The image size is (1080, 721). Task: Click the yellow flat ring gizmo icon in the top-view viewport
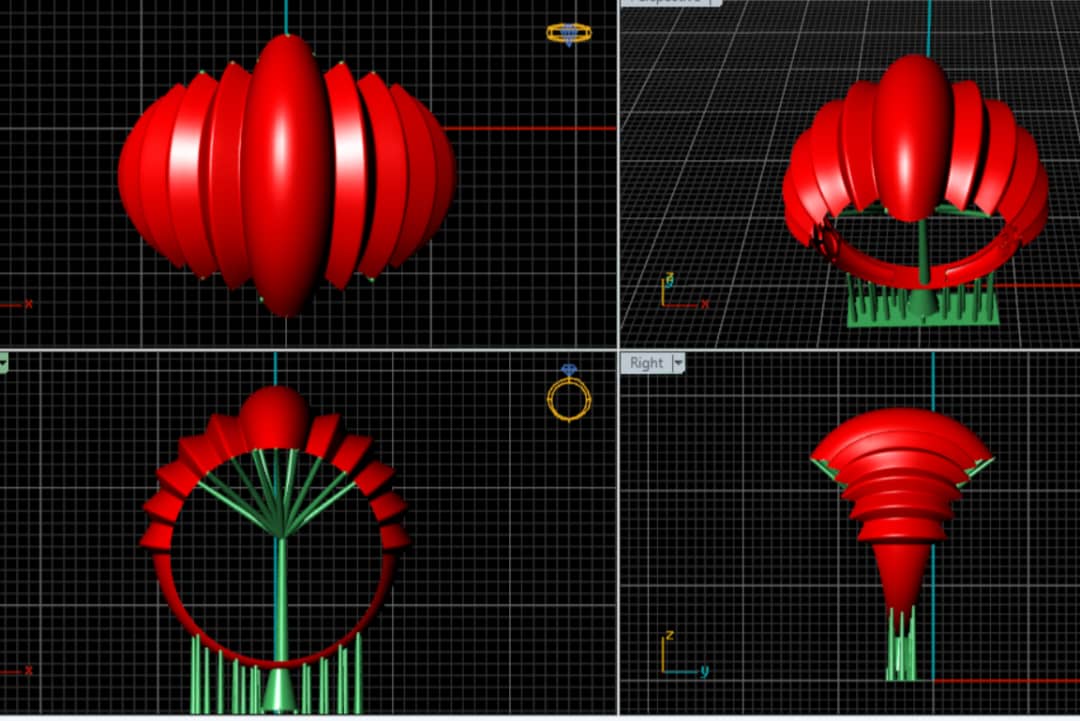(x=569, y=34)
